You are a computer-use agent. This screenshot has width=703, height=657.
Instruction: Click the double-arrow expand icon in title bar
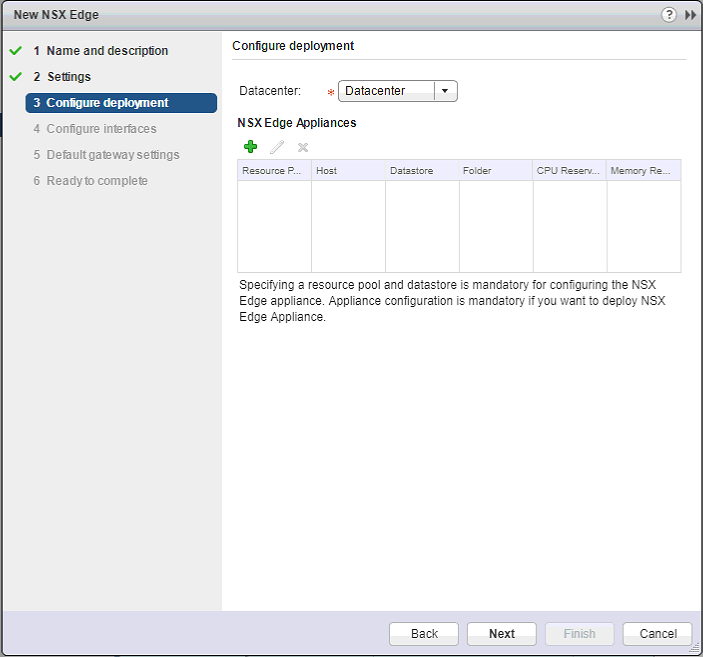[690, 15]
